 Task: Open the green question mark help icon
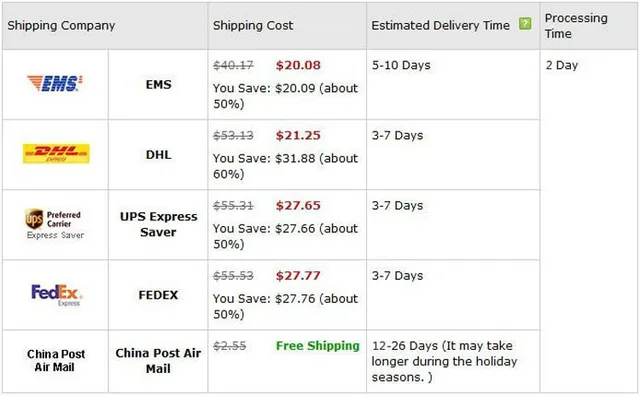[525, 24]
